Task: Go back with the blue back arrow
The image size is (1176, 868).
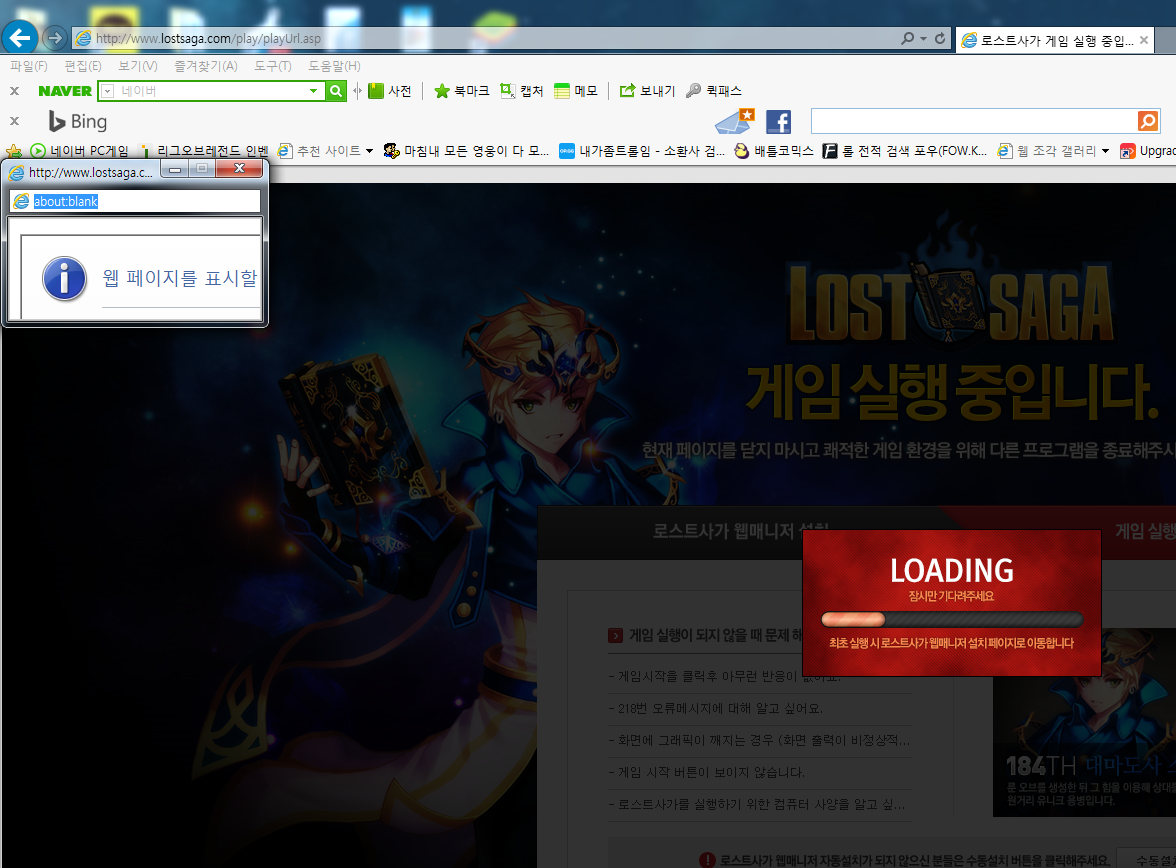Action: 20,38
